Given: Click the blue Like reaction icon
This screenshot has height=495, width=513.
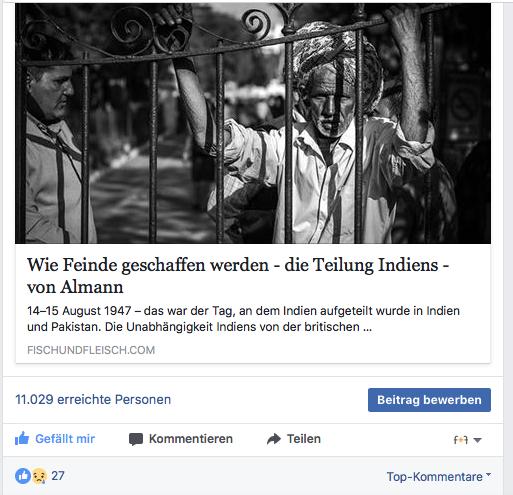Looking at the screenshot, I should pyautogui.click(x=23, y=476).
